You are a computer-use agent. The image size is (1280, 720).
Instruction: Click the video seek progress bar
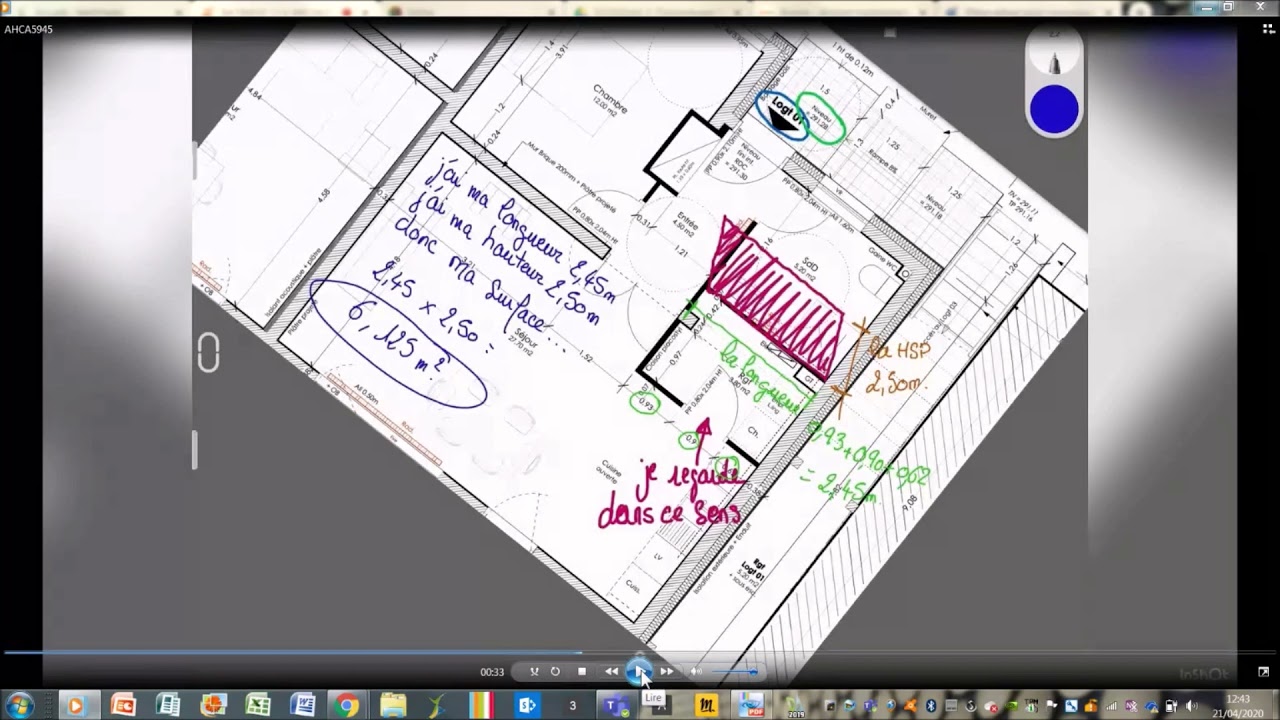click(x=640, y=653)
